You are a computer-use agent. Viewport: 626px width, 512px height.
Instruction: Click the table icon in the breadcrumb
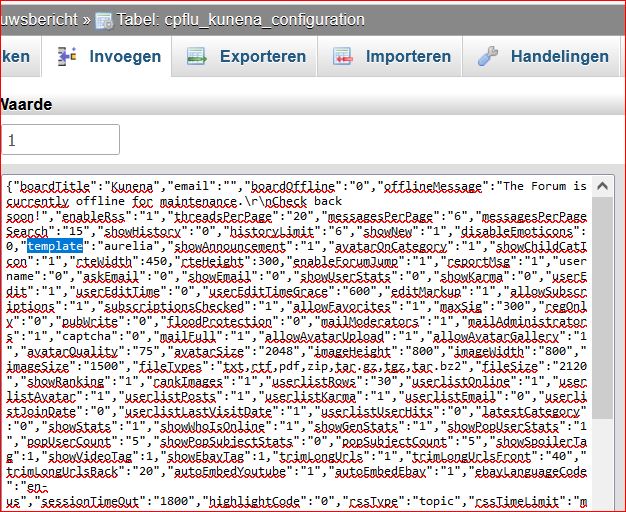point(103,20)
